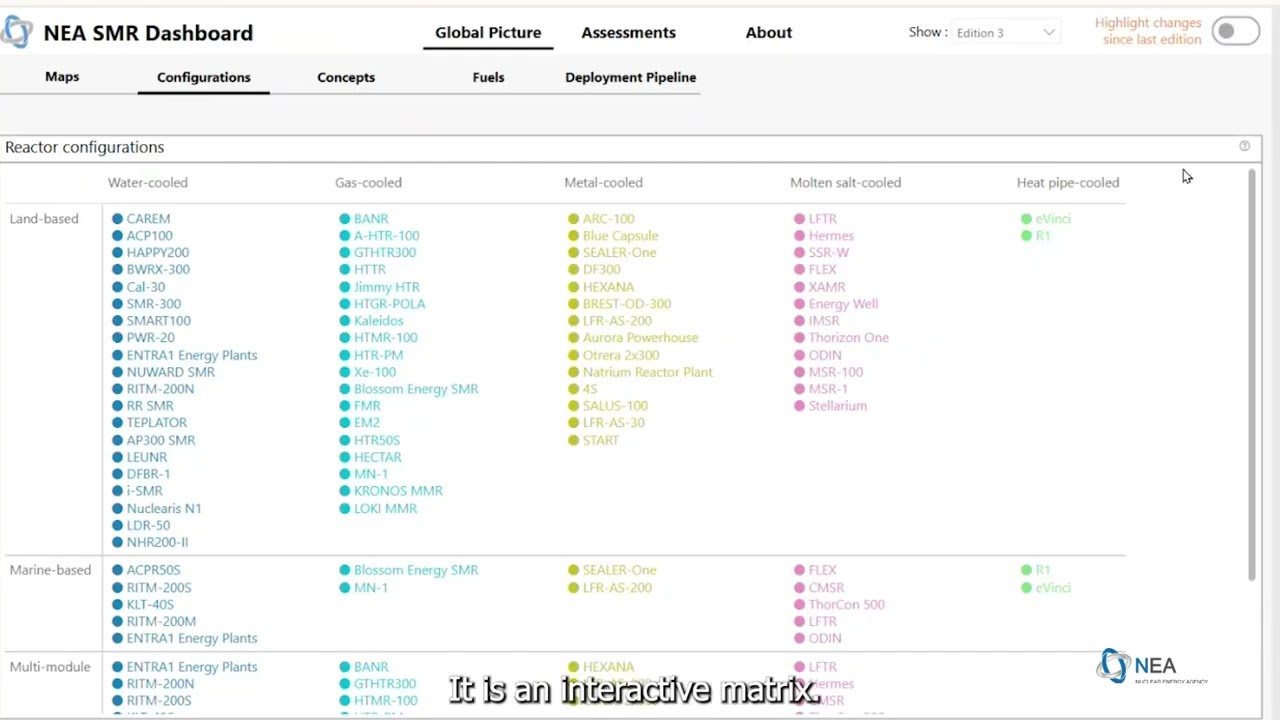The width and height of the screenshot is (1280, 720).
Task: Select LEUNR reactor
Action: coord(147,456)
